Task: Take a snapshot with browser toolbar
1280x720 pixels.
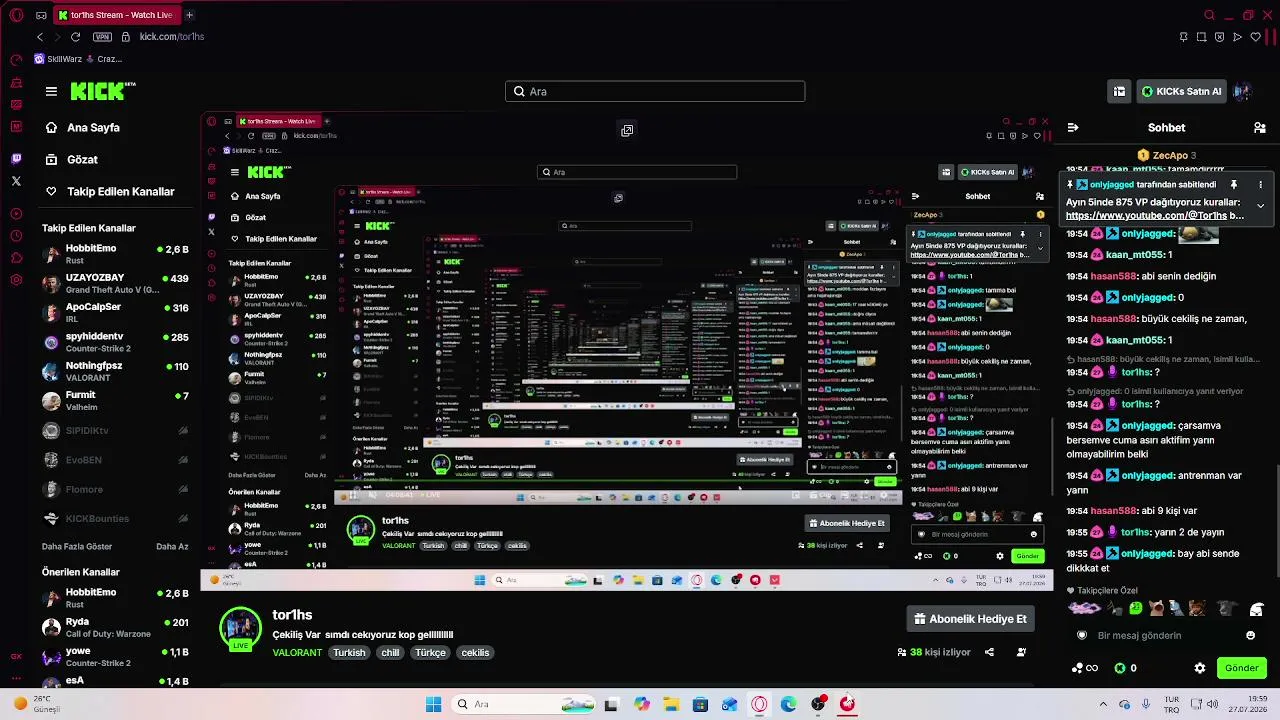Action: (1202, 37)
